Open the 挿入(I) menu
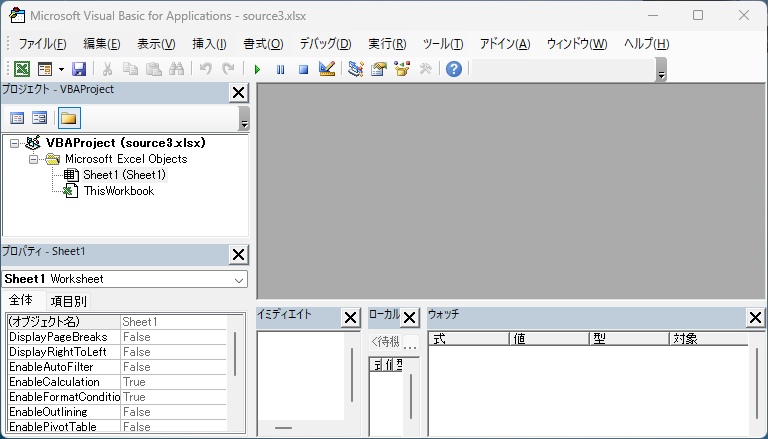The height and width of the screenshot is (439, 768). pos(209,44)
